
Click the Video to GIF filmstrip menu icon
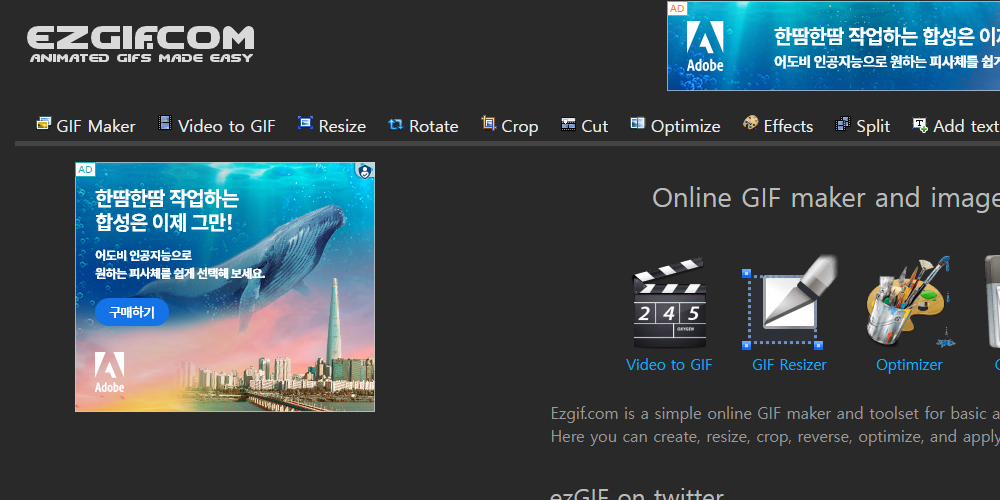click(165, 123)
